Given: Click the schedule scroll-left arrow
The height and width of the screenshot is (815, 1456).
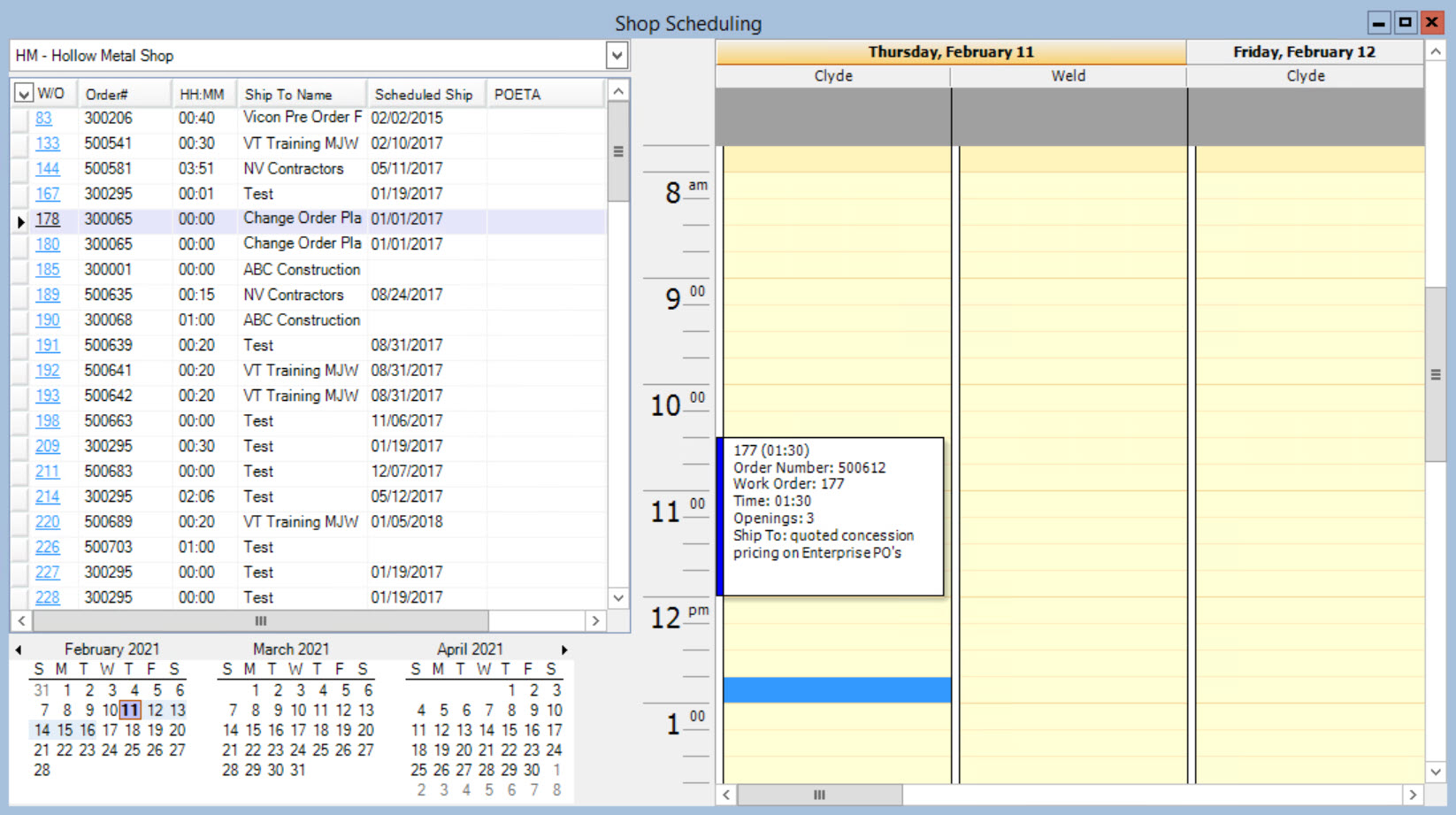Looking at the screenshot, I should [x=726, y=795].
